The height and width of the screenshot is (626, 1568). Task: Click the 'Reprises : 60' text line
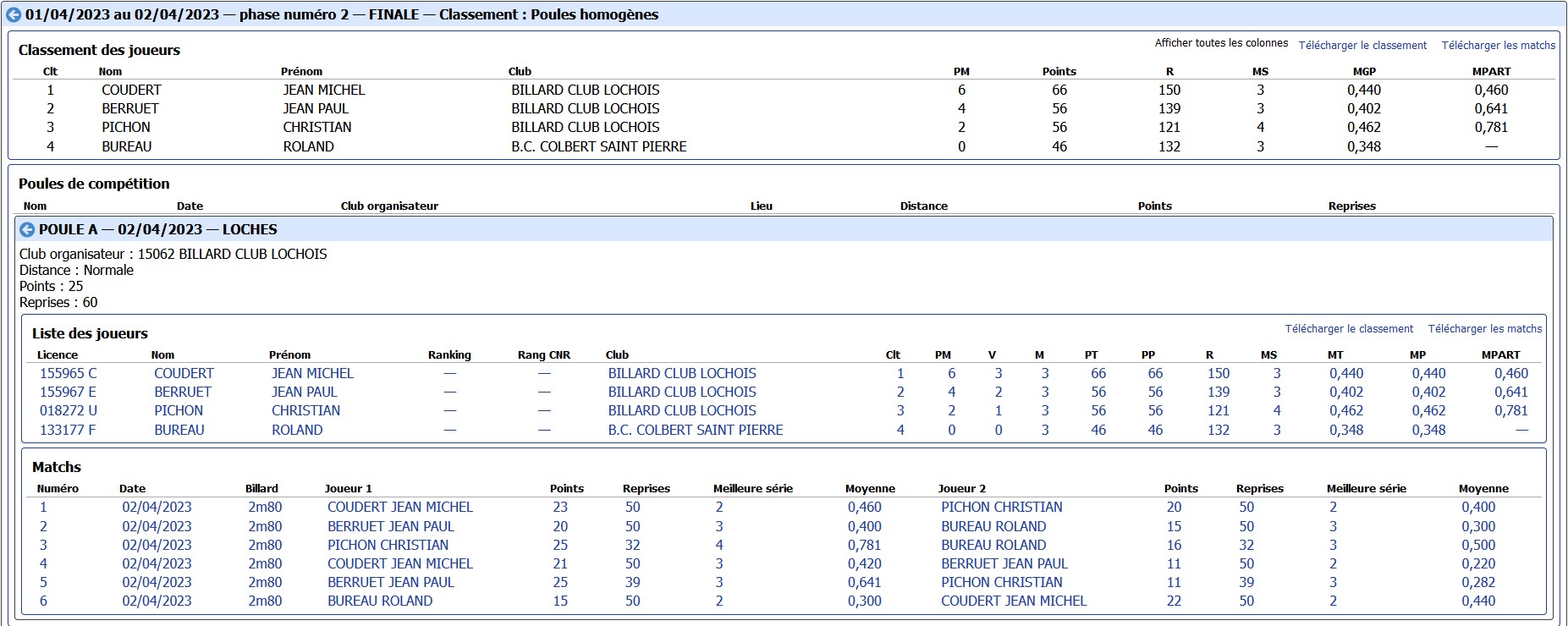click(58, 302)
